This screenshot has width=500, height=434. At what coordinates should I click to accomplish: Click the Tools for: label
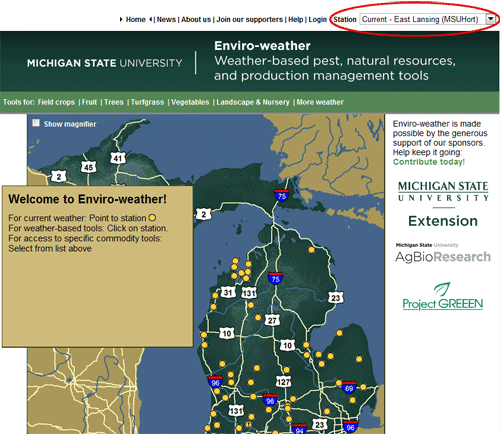click(x=19, y=102)
